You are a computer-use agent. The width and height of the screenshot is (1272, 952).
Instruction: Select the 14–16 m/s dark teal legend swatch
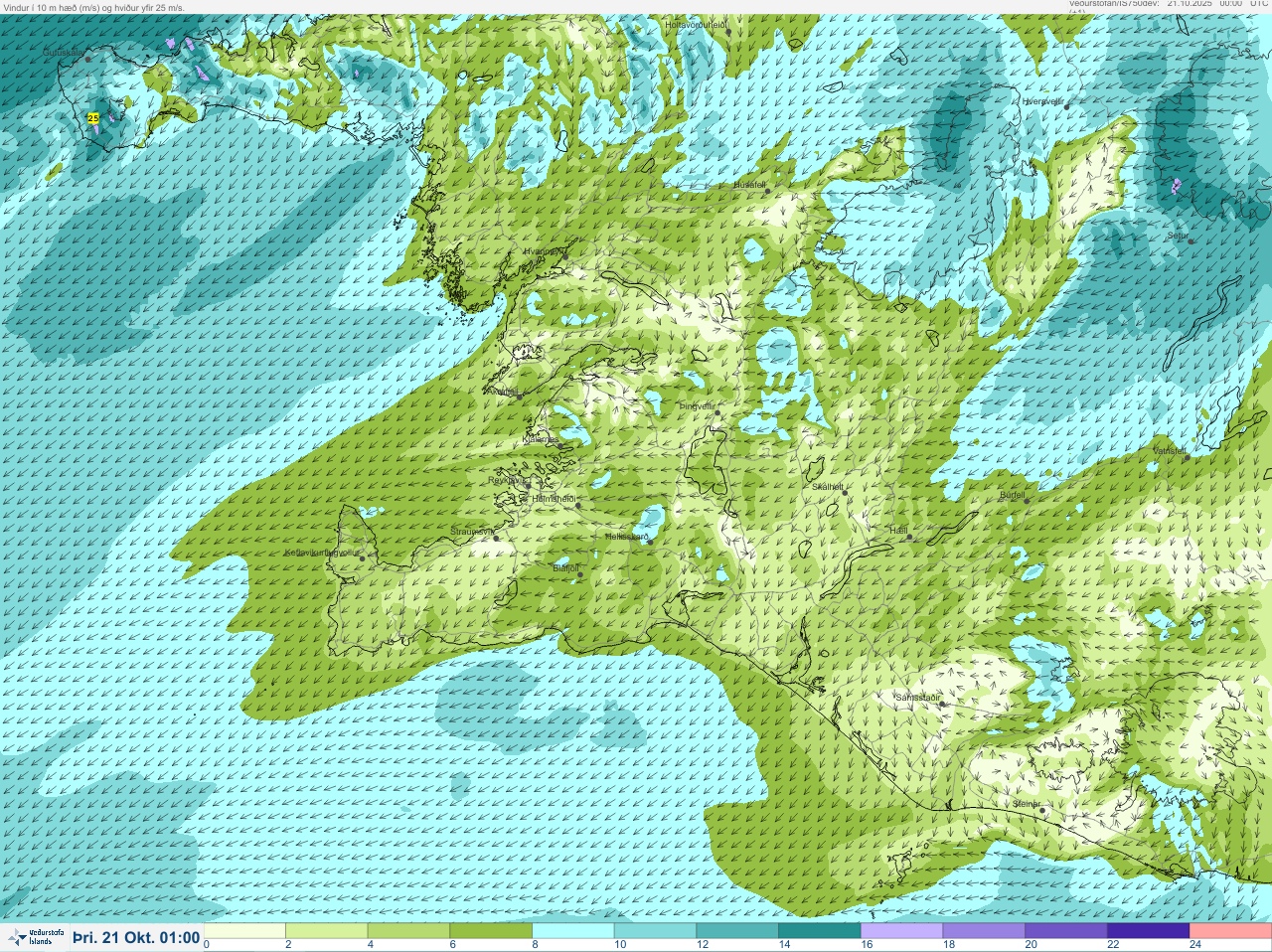coord(819,931)
